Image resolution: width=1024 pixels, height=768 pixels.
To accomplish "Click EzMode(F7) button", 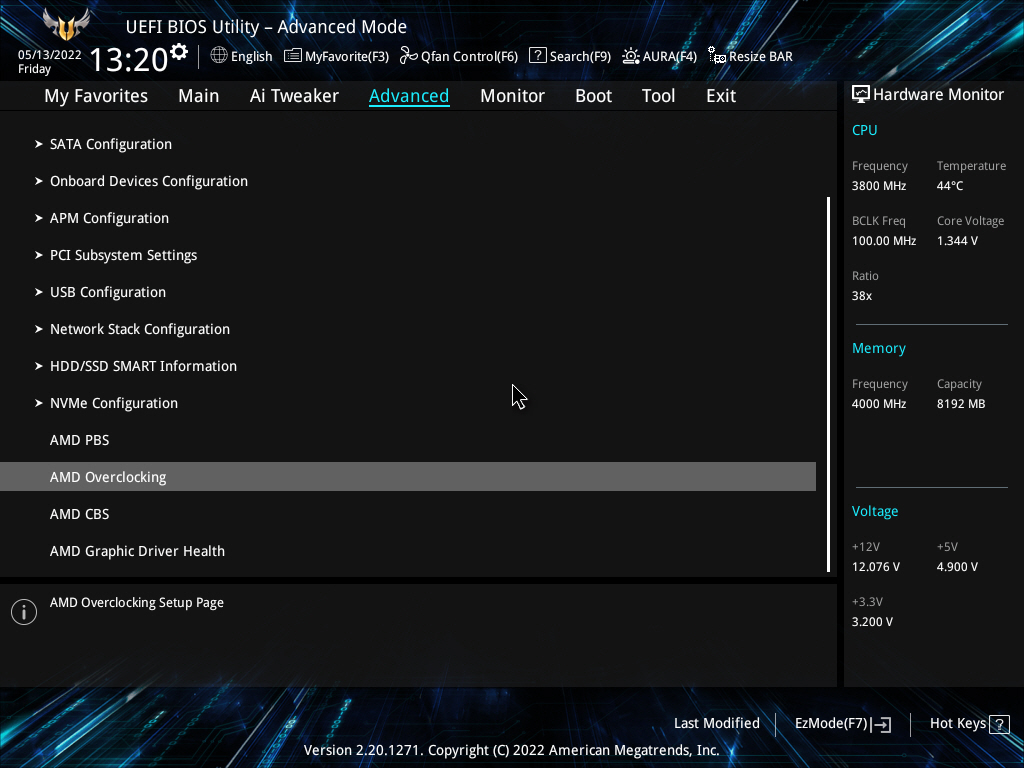I will [x=842, y=724].
